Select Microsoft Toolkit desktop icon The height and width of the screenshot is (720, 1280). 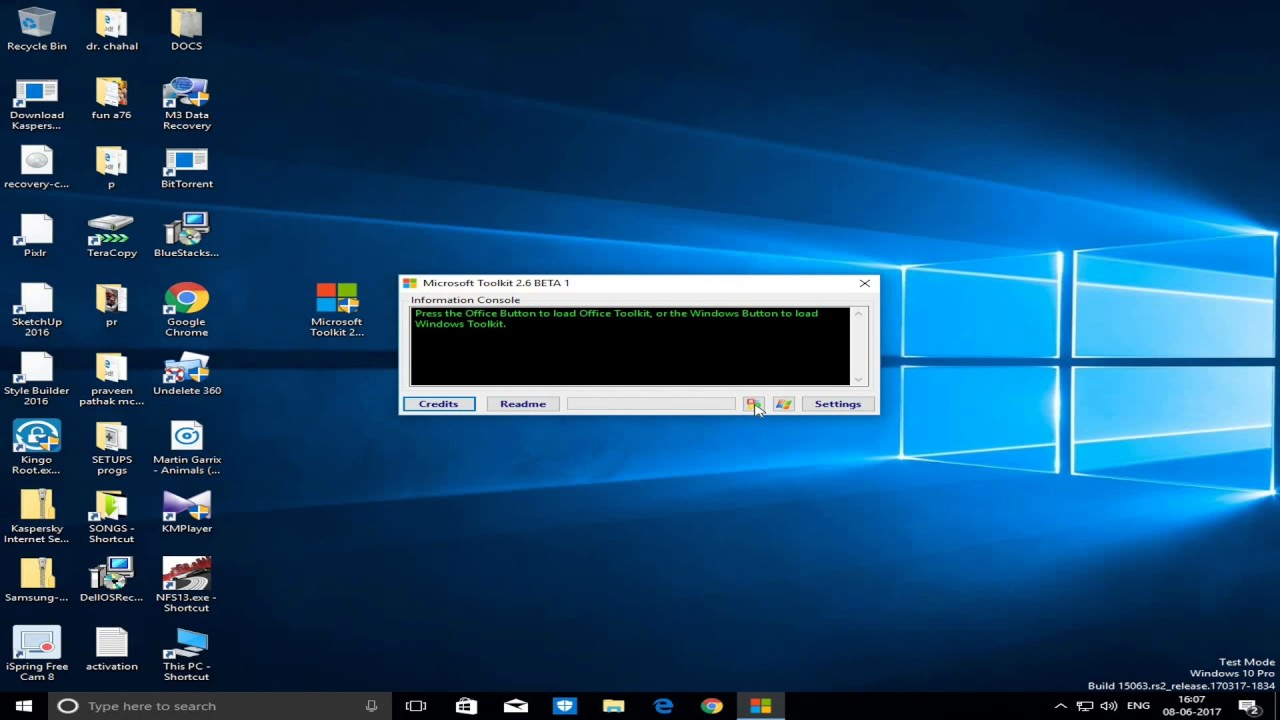(337, 310)
